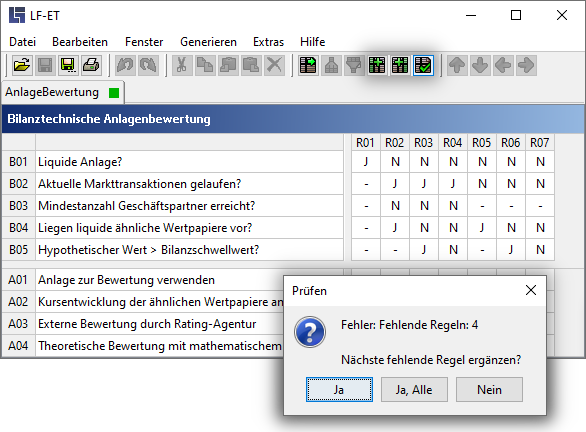Image resolution: width=586 pixels, height=432 pixels.
Task: Click the printer icon in toolbar
Action: tap(91, 65)
